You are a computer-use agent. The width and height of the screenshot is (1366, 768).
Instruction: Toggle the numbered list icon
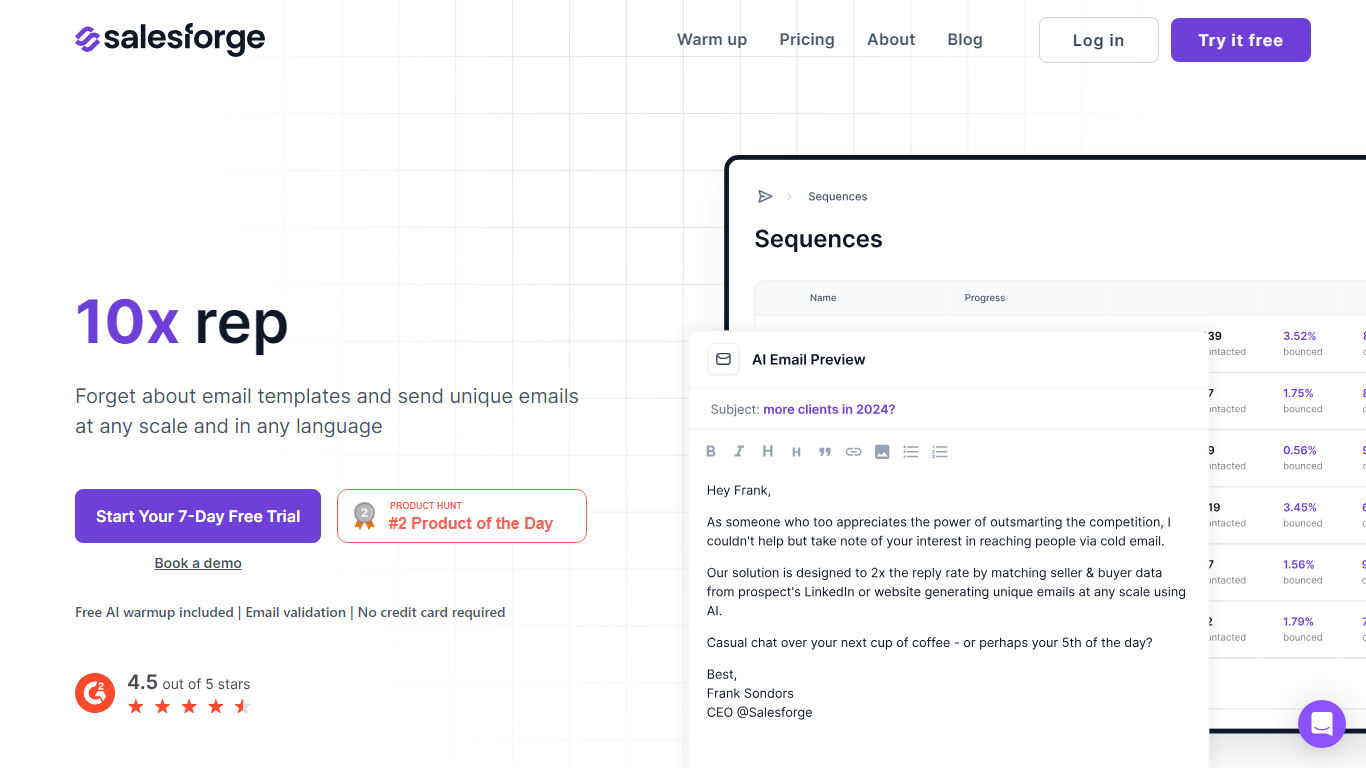click(939, 452)
